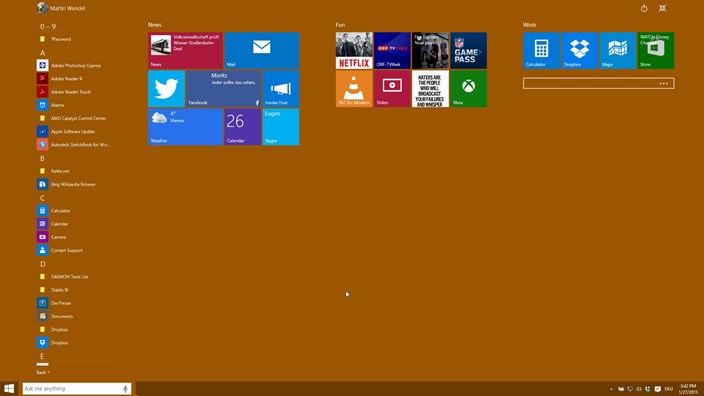Open the Insider Hub tile
704x396 pixels.
[x=281, y=88]
